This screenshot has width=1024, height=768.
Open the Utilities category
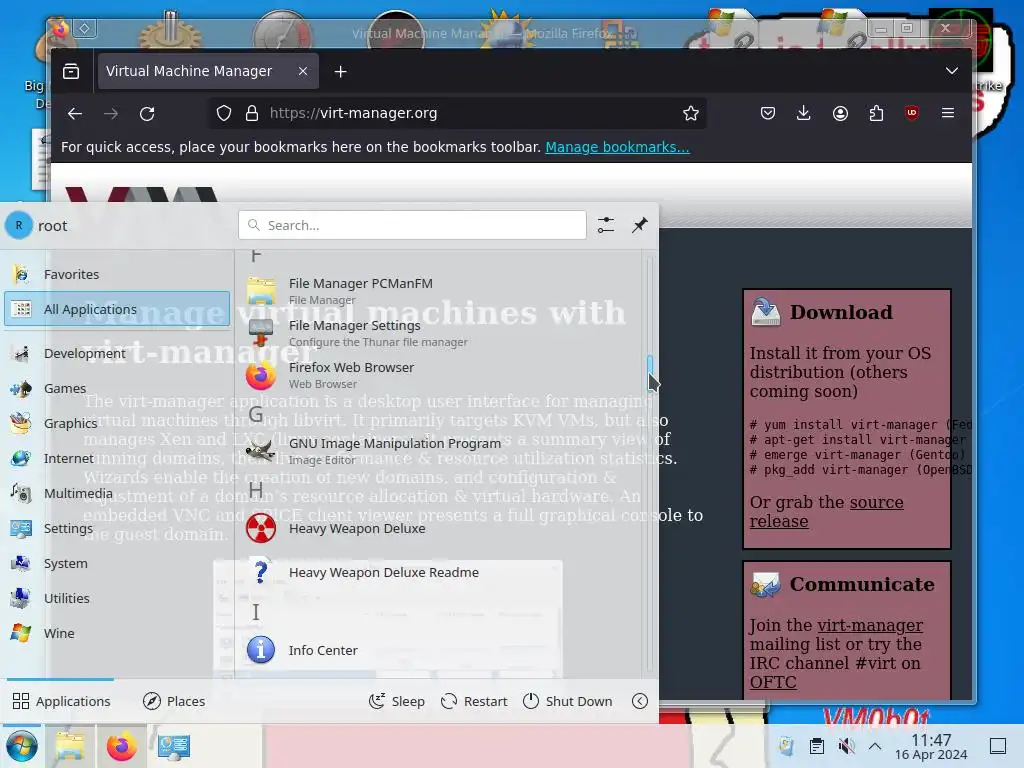[x=117, y=598]
